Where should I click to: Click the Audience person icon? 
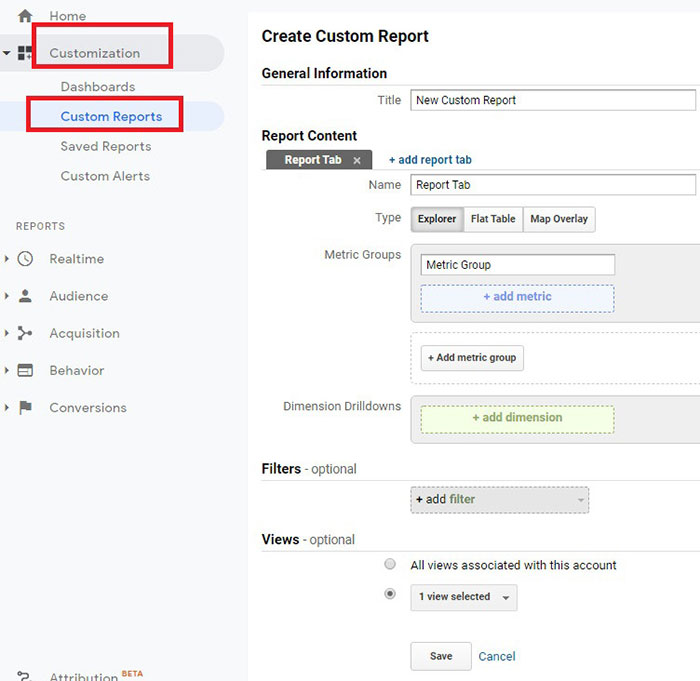26,296
